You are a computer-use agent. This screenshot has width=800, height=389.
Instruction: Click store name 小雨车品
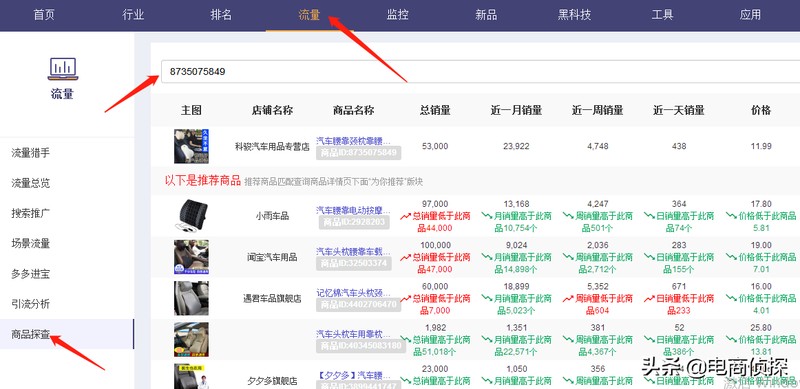tap(272, 216)
